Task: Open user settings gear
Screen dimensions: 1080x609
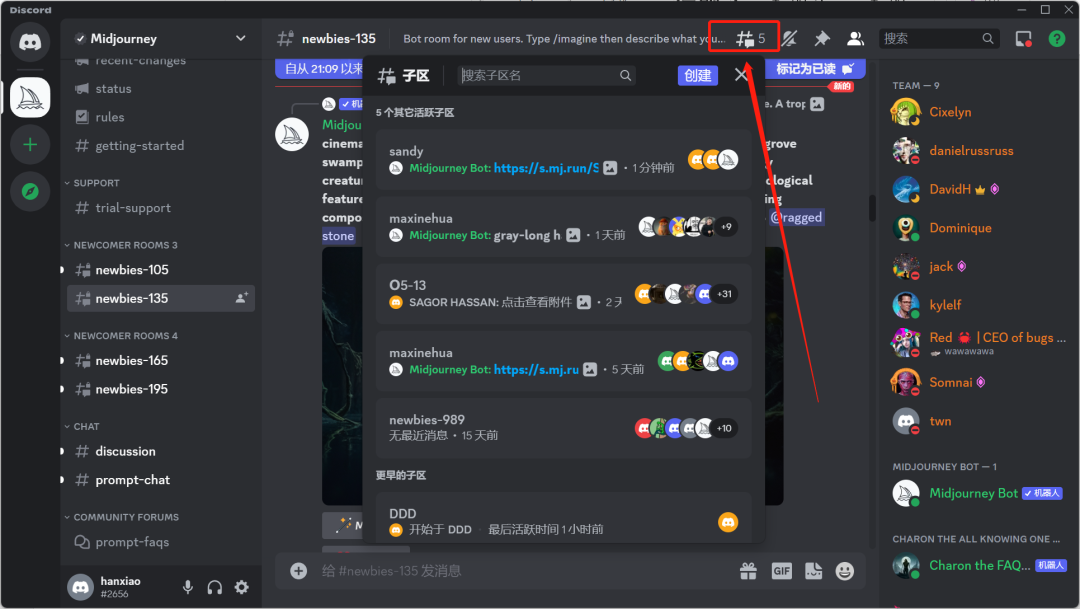Action: click(x=242, y=588)
